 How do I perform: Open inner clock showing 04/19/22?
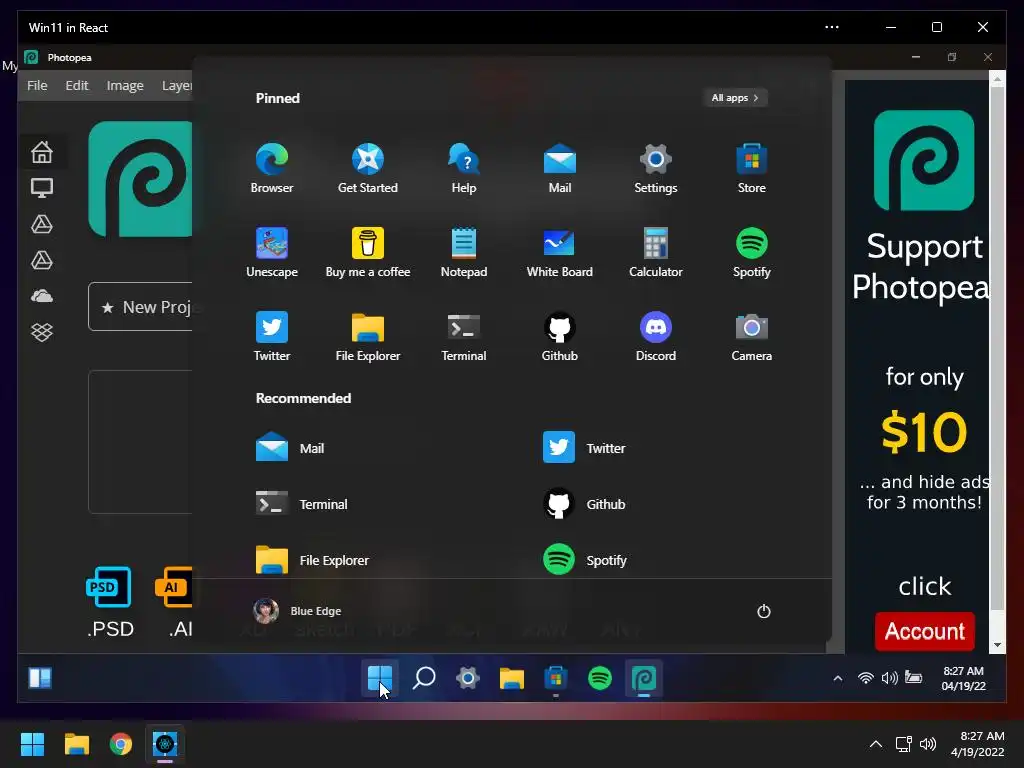(x=963, y=679)
